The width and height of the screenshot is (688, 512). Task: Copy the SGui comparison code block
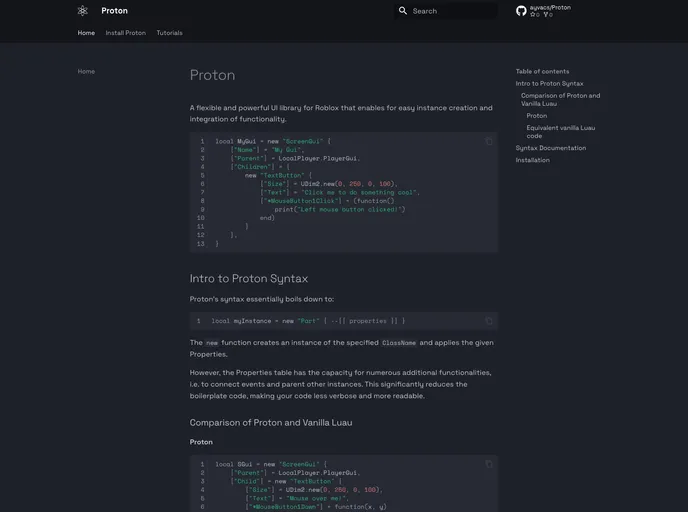[x=489, y=464]
